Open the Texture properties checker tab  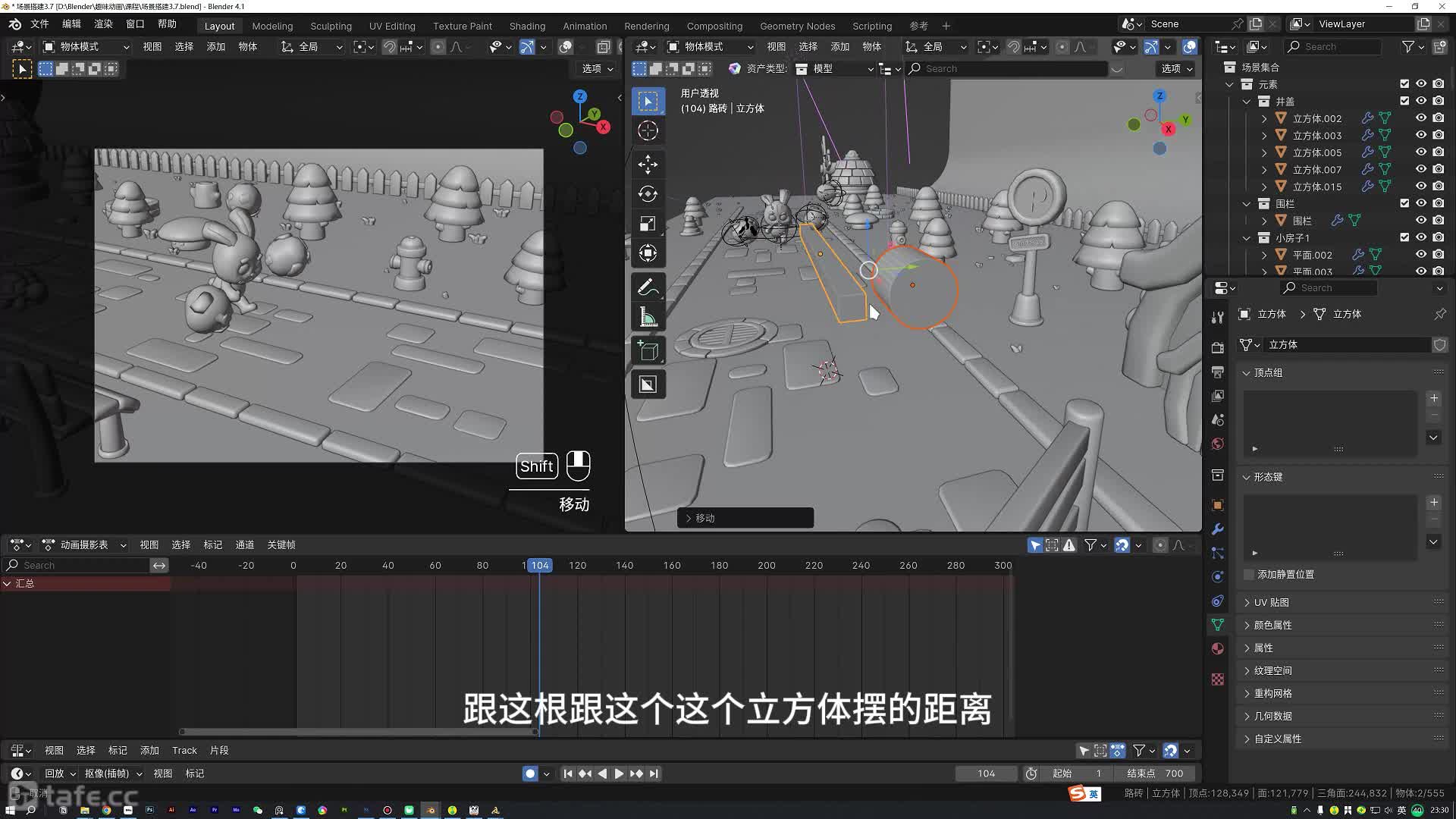1217,679
